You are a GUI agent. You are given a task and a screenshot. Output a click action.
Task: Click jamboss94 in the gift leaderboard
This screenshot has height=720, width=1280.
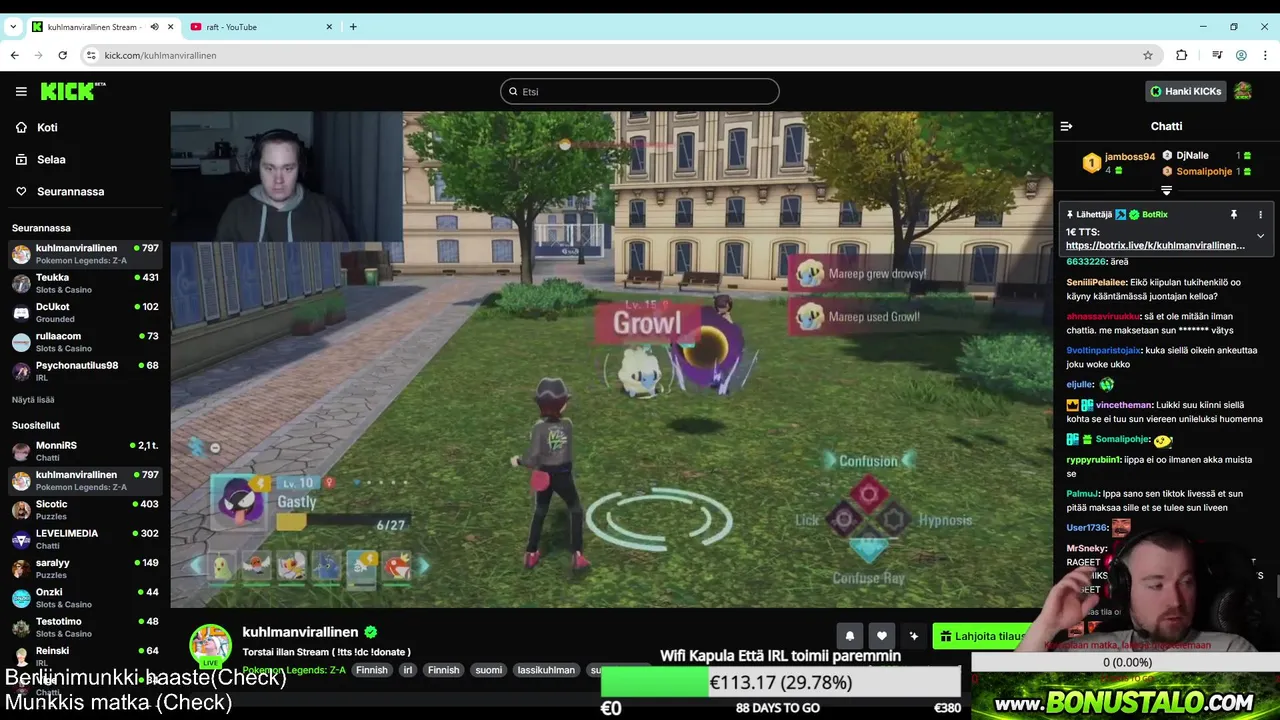[1129, 157]
